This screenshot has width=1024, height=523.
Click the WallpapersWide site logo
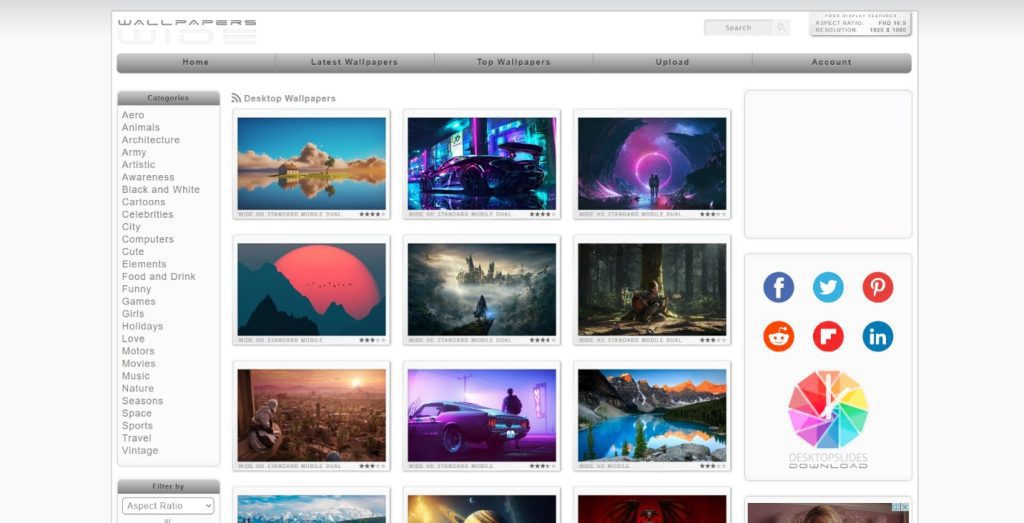pos(187,31)
